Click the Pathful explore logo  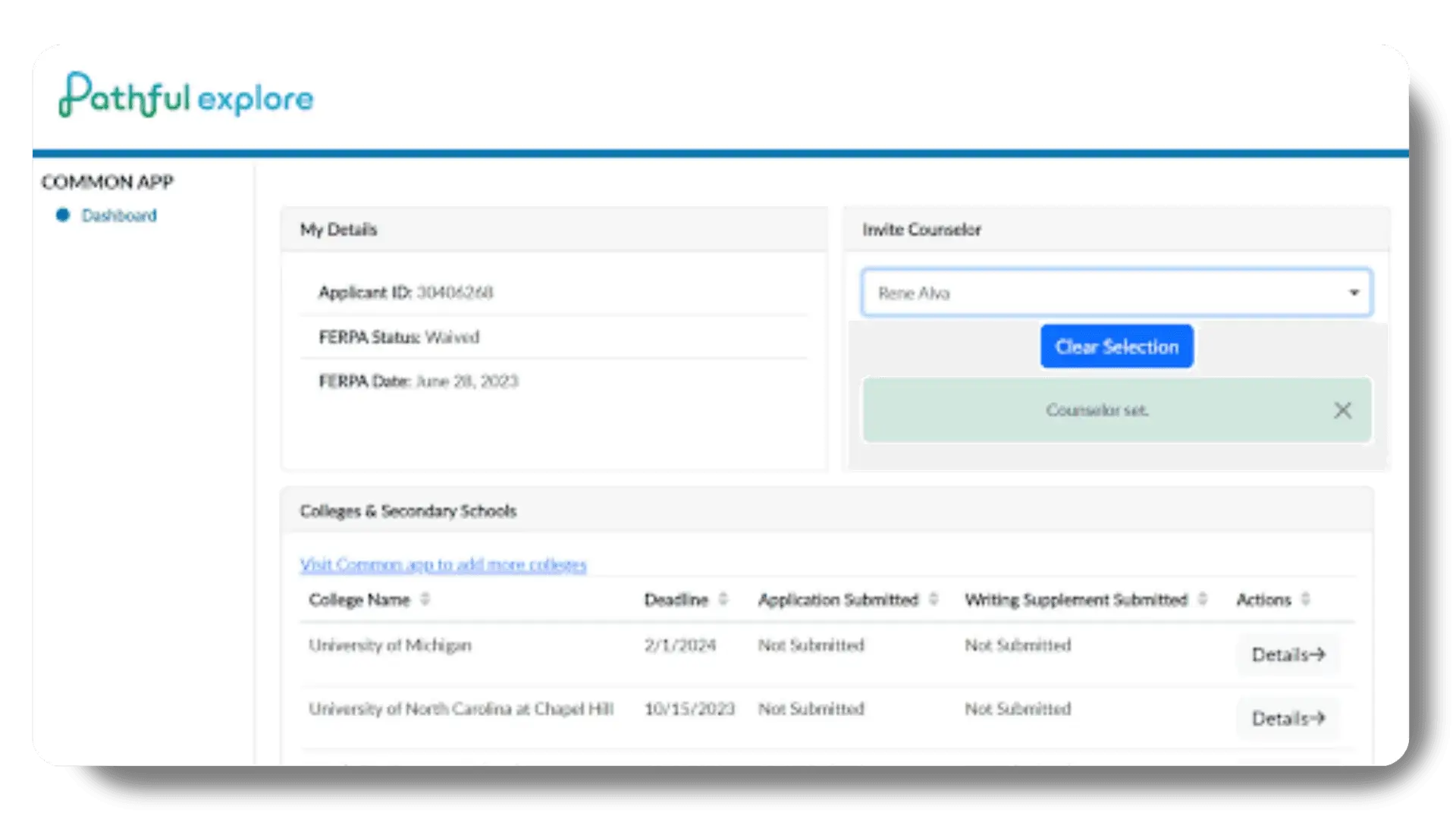click(x=186, y=96)
